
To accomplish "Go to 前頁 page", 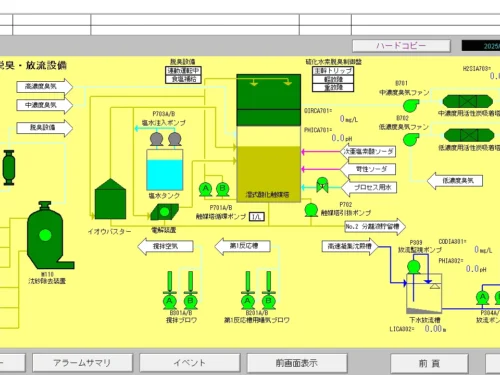I will coord(429,363).
